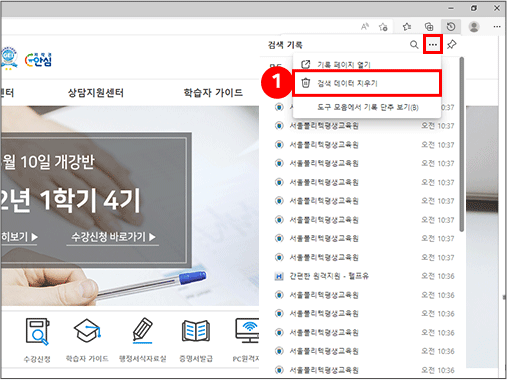The width and height of the screenshot is (507, 380).
Task: Add this page to favorites star-plus icon
Action: pyautogui.click(x=383, y=27)
